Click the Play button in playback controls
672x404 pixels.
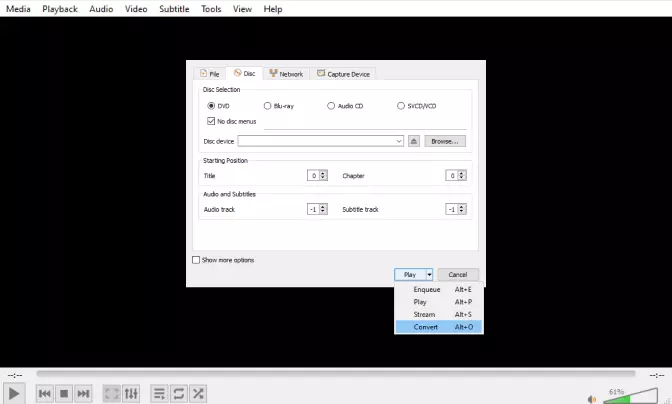coord(14,393)
